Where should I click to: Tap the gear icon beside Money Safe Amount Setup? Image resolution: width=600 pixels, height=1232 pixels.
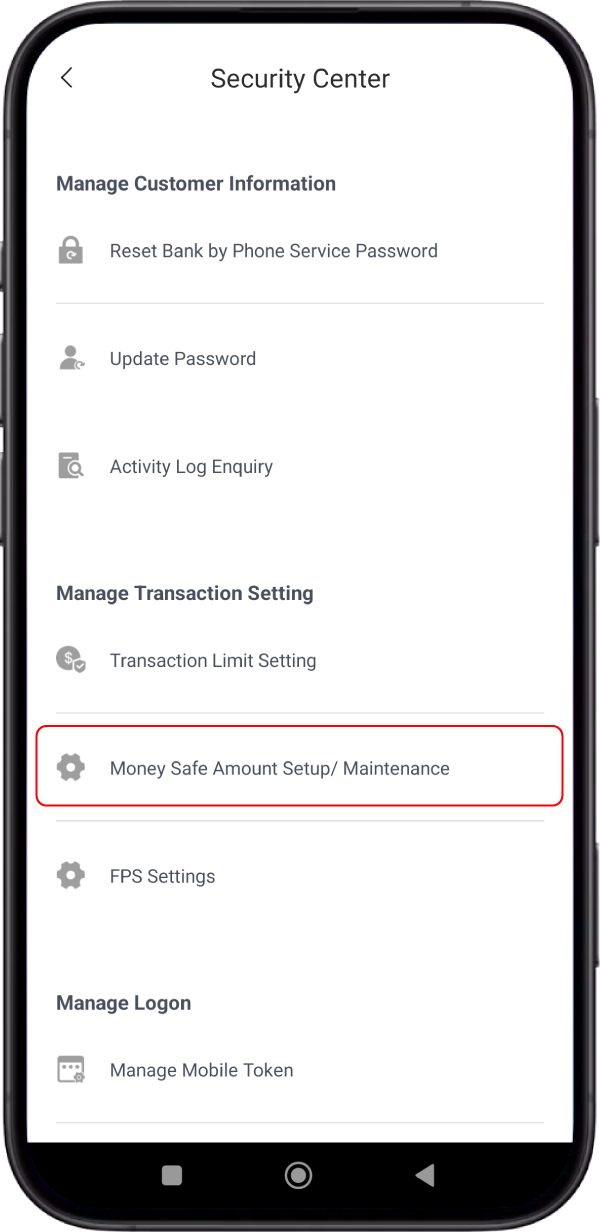click(x=71, y=768)
